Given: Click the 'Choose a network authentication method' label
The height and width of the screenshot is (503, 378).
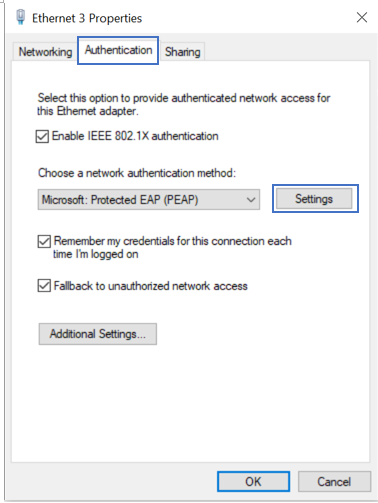Looking at the screenshot, I should click(137, 173).
